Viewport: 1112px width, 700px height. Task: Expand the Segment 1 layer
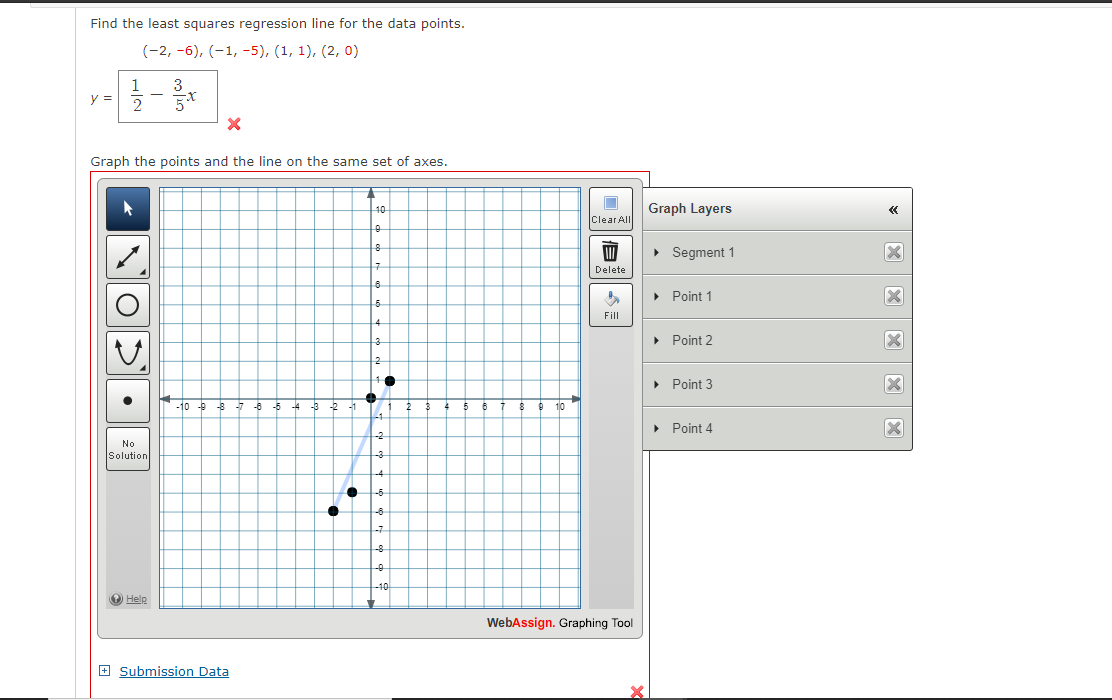pos(657,252)
